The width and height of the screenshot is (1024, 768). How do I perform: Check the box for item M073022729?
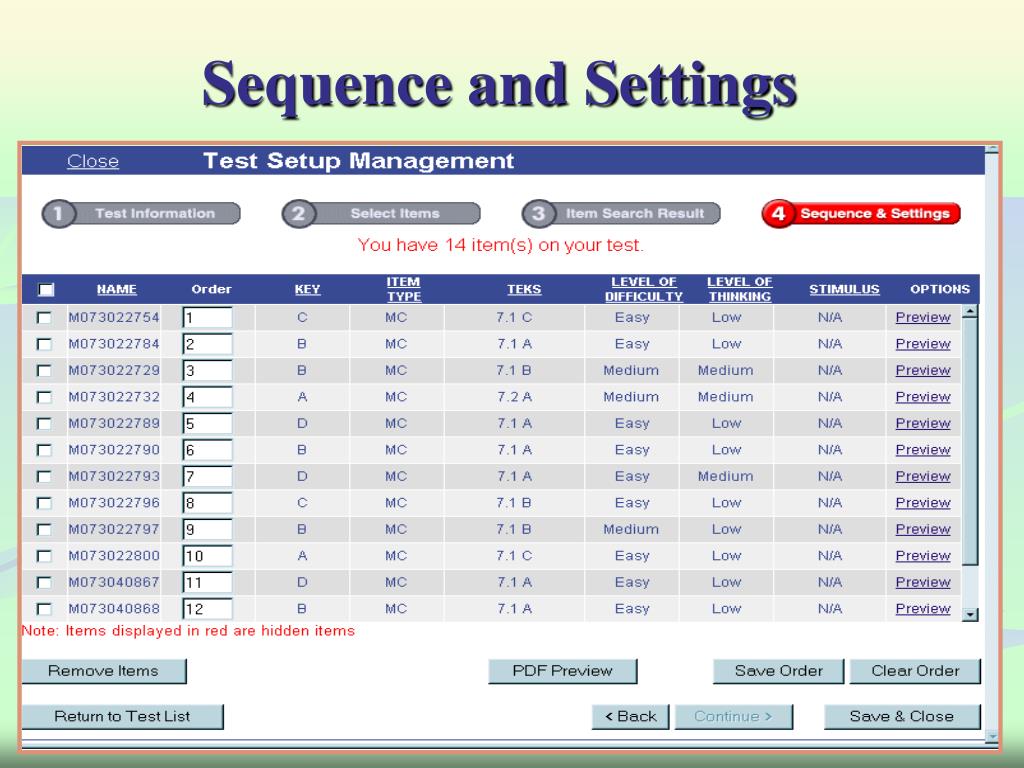tap(44, 371)
